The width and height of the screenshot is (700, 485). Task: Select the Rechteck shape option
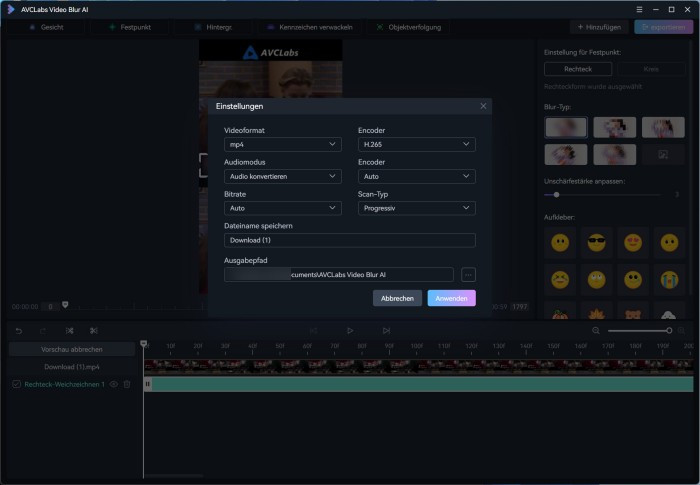[578, 69]
